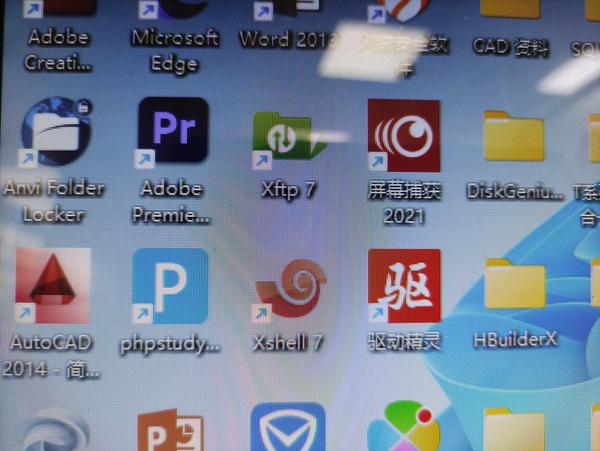The width and height of the screenshot is (600, 451).
Task: Select the Word 2016 label
Action: coord(288,39)
